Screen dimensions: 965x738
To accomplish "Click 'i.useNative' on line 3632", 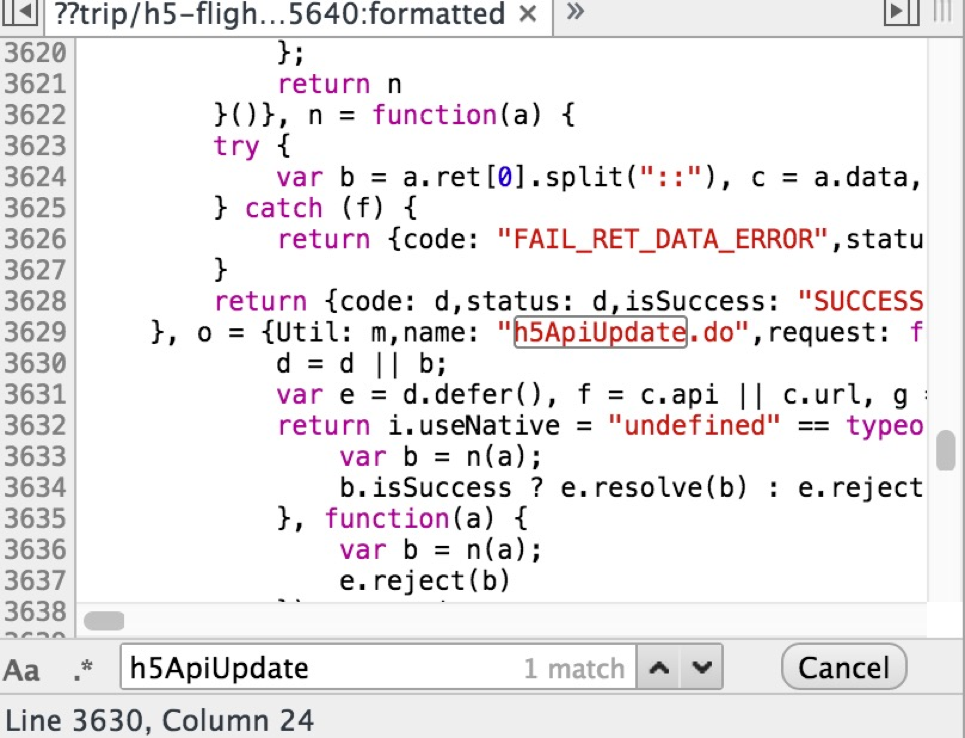I will tap(474, 425).
